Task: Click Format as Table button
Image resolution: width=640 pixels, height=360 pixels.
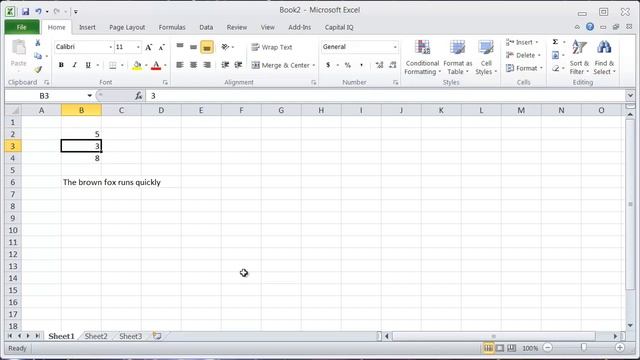Action: 458,57
